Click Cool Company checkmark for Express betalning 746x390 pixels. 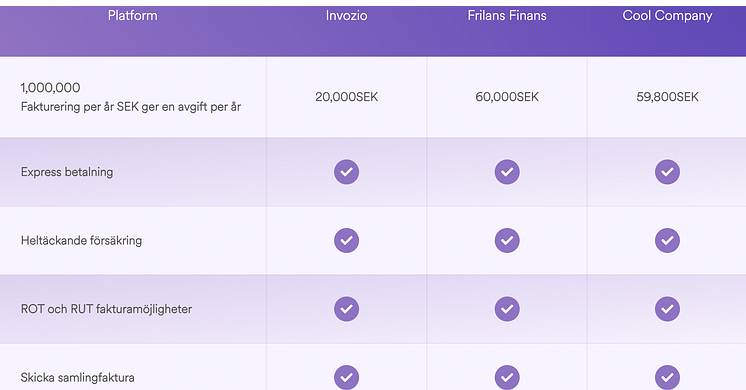click(667, 172)
